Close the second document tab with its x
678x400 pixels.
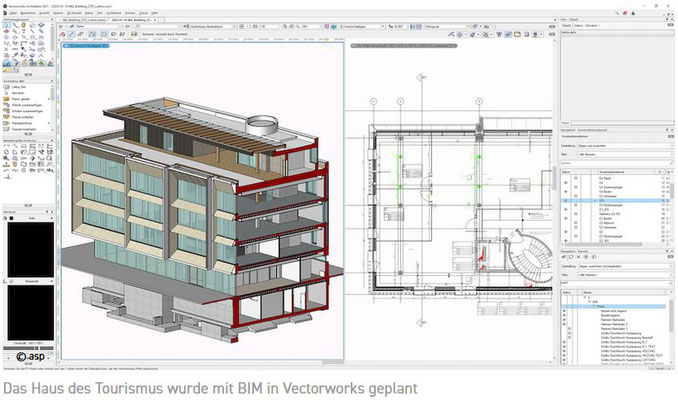(x=155, y=20)
